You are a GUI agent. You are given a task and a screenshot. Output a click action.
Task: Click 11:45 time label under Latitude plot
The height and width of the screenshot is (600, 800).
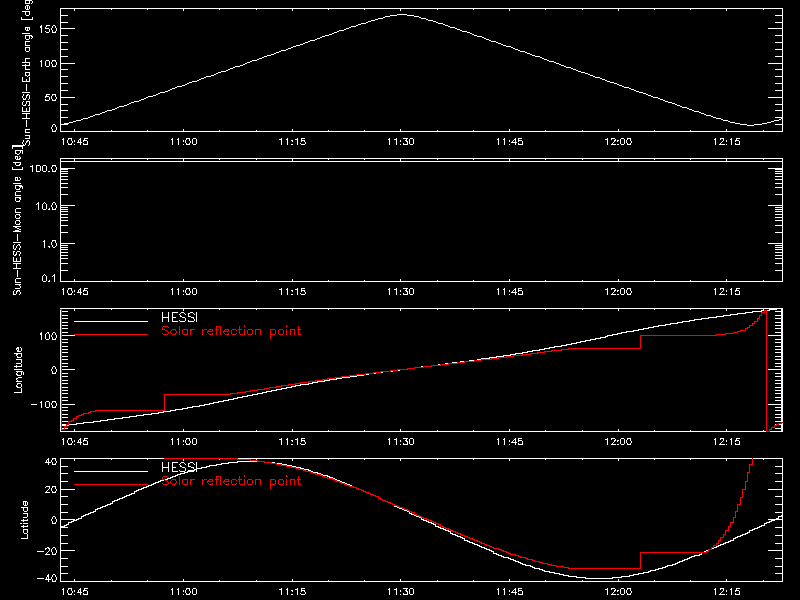509,592
